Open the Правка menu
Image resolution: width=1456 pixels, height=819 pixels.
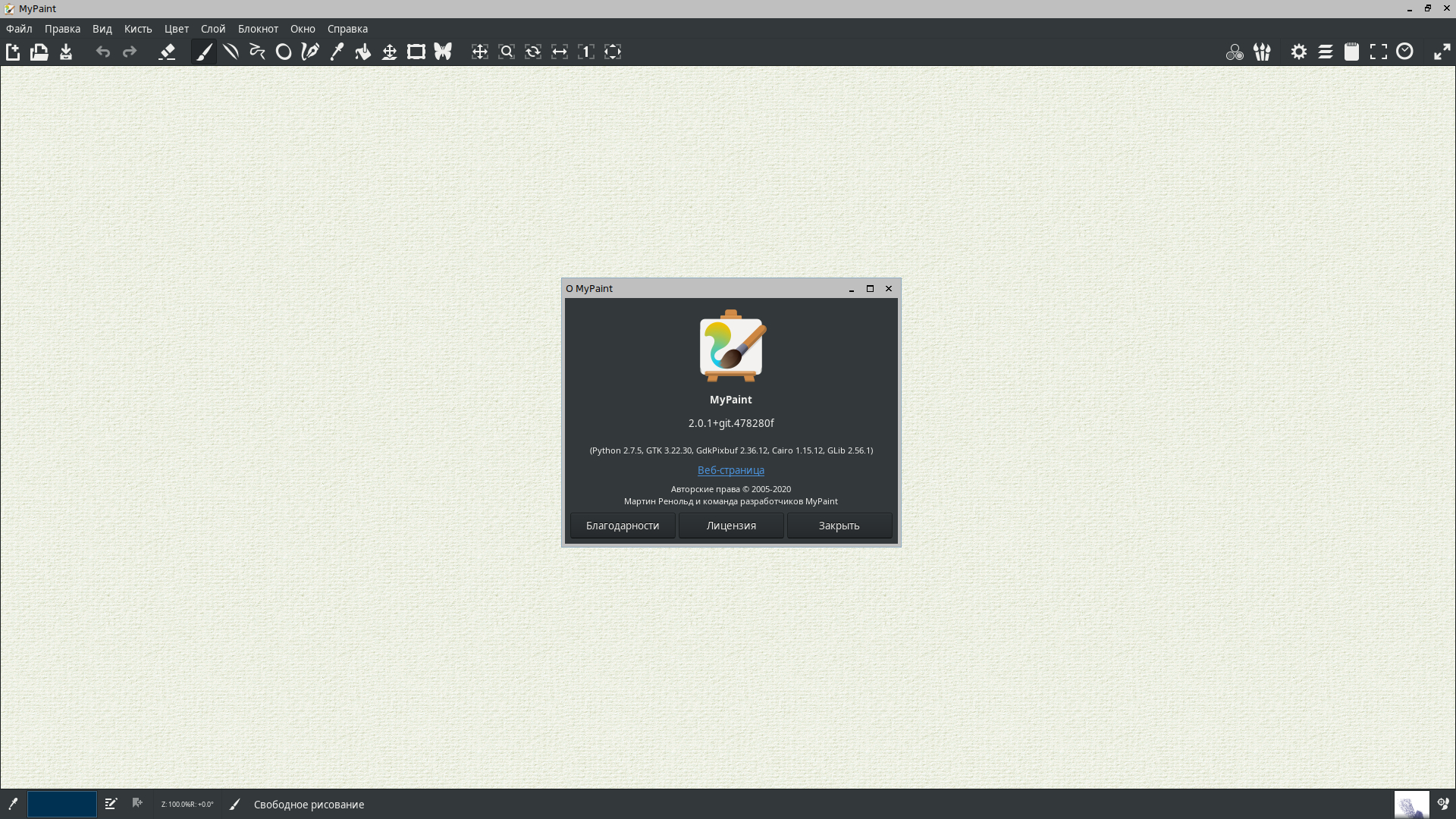pos(62,29)
